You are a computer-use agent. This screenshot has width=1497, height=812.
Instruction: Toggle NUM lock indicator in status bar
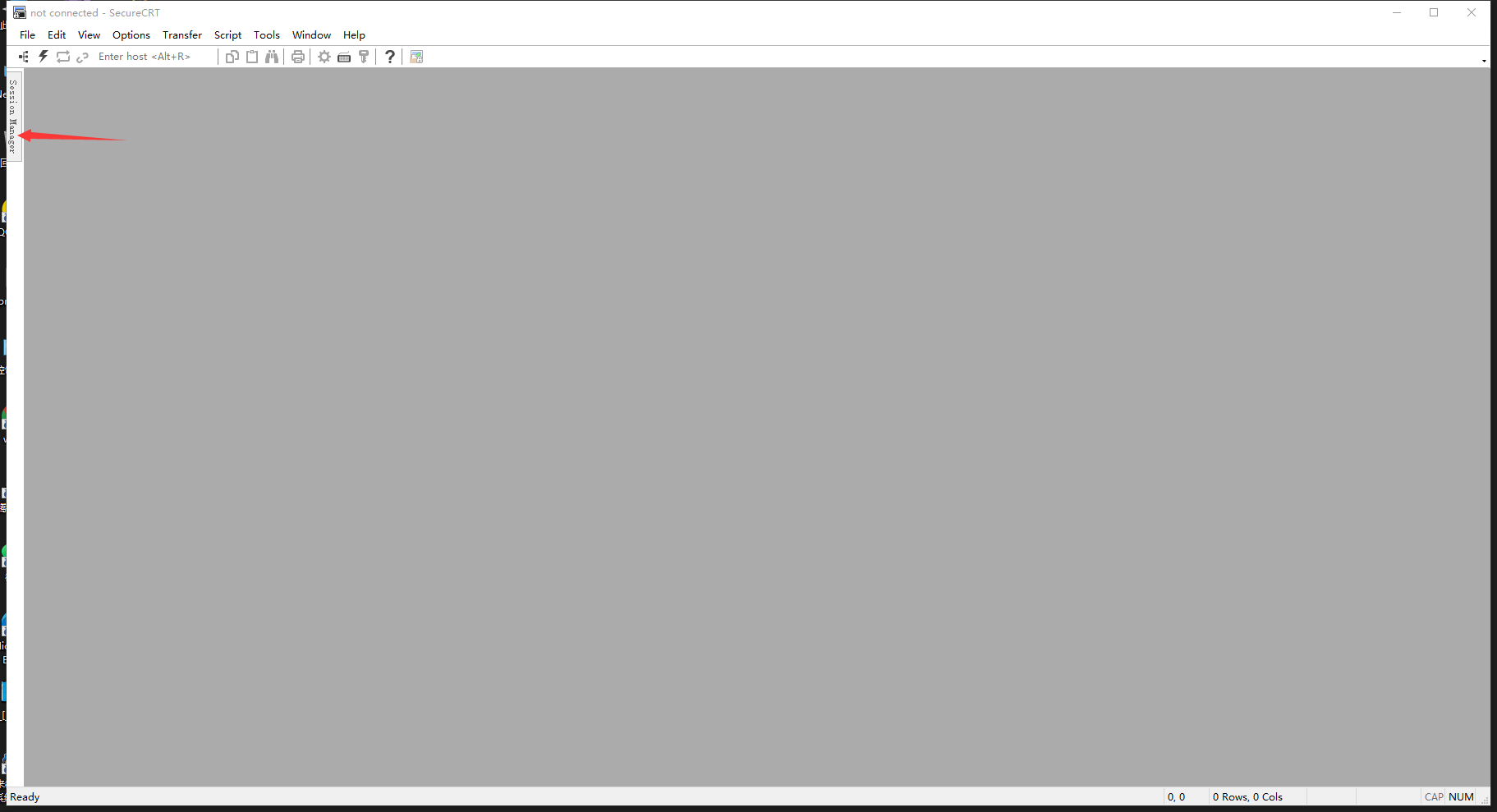(x=1461, y=796)
